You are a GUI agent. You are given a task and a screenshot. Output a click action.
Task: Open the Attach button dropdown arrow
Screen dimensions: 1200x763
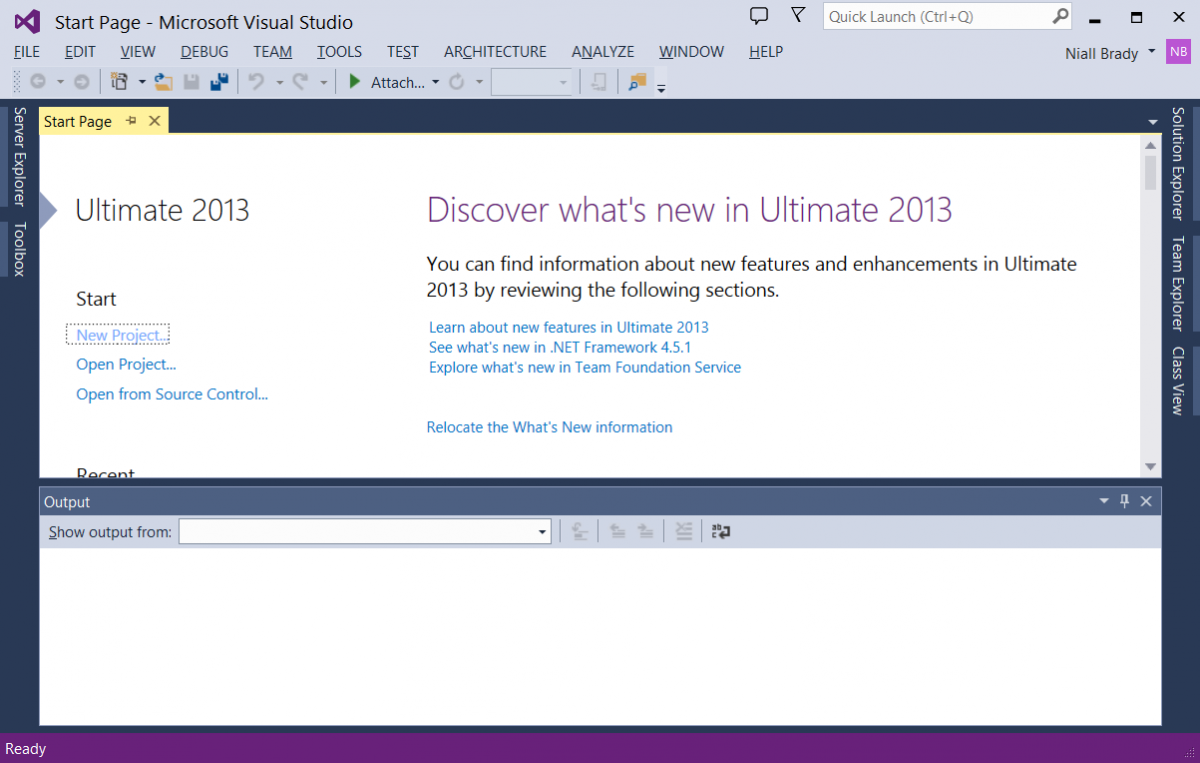(x=436, y=82)
